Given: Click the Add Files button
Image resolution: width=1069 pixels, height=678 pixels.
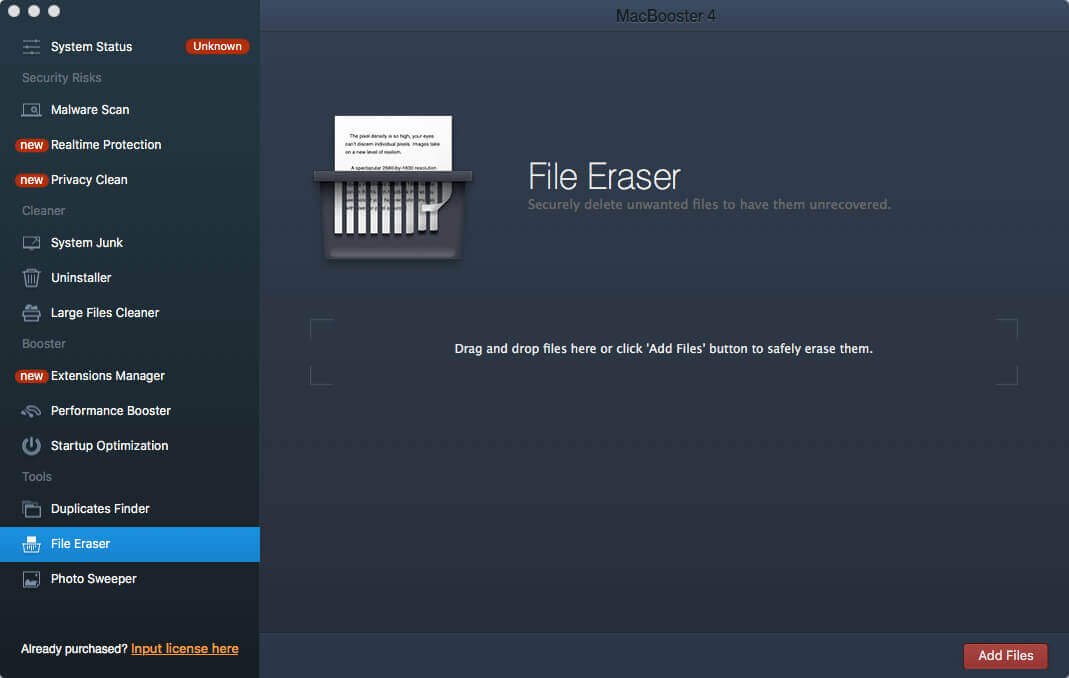Looking at the screenshot, I should tap(1006, 655).
